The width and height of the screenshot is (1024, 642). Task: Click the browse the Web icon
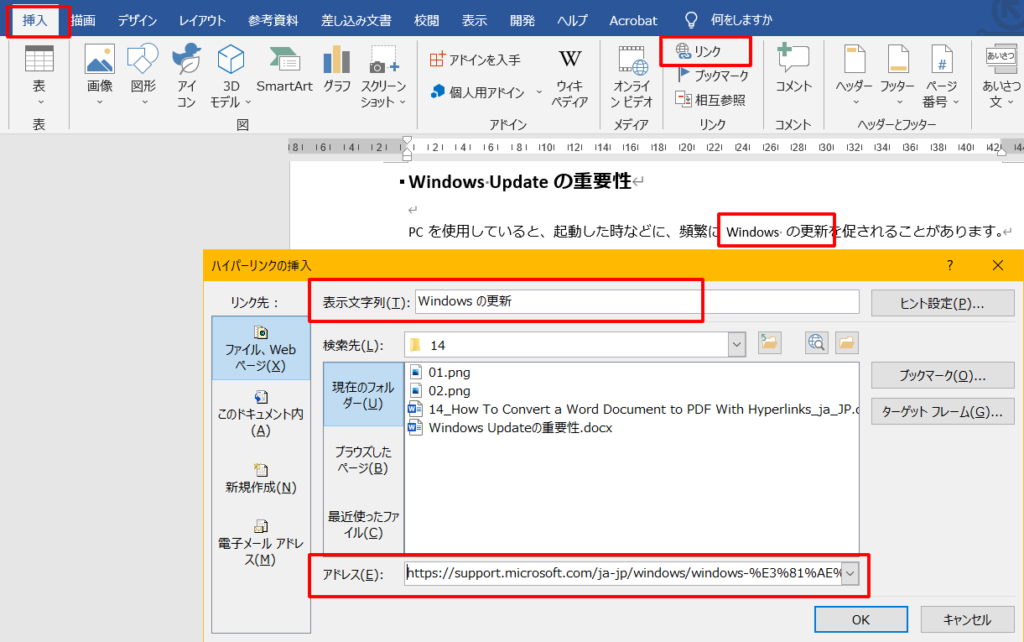pyautogui.click(x=816, y=343)
